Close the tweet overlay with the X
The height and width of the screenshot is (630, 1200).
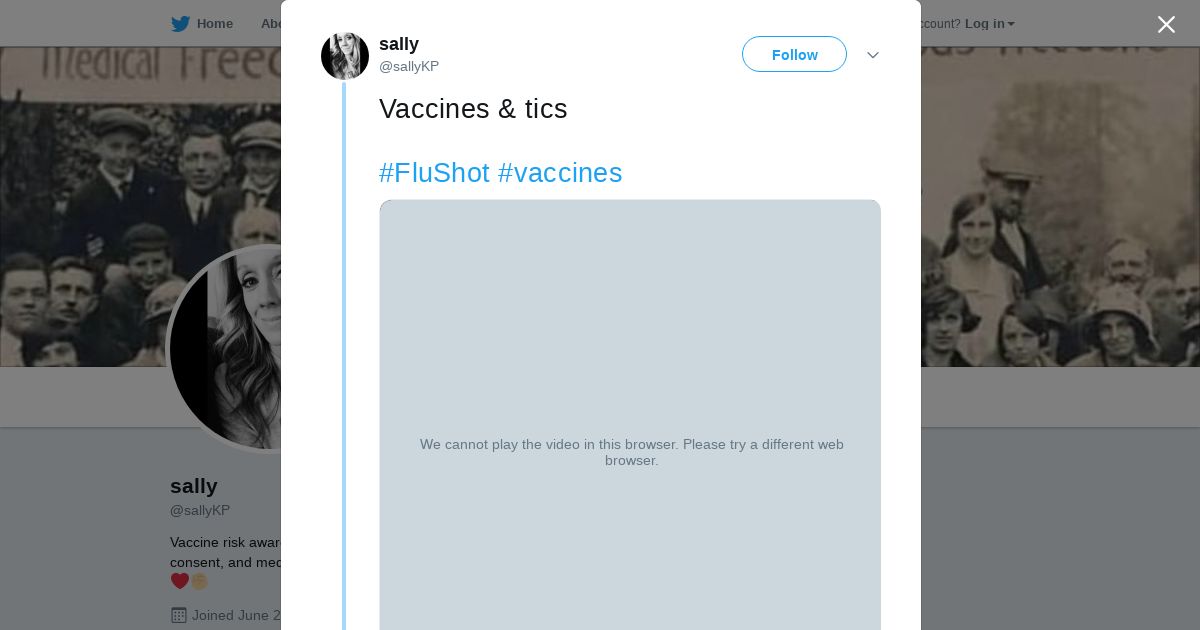pyautogui.click(x=1166, y=25)
